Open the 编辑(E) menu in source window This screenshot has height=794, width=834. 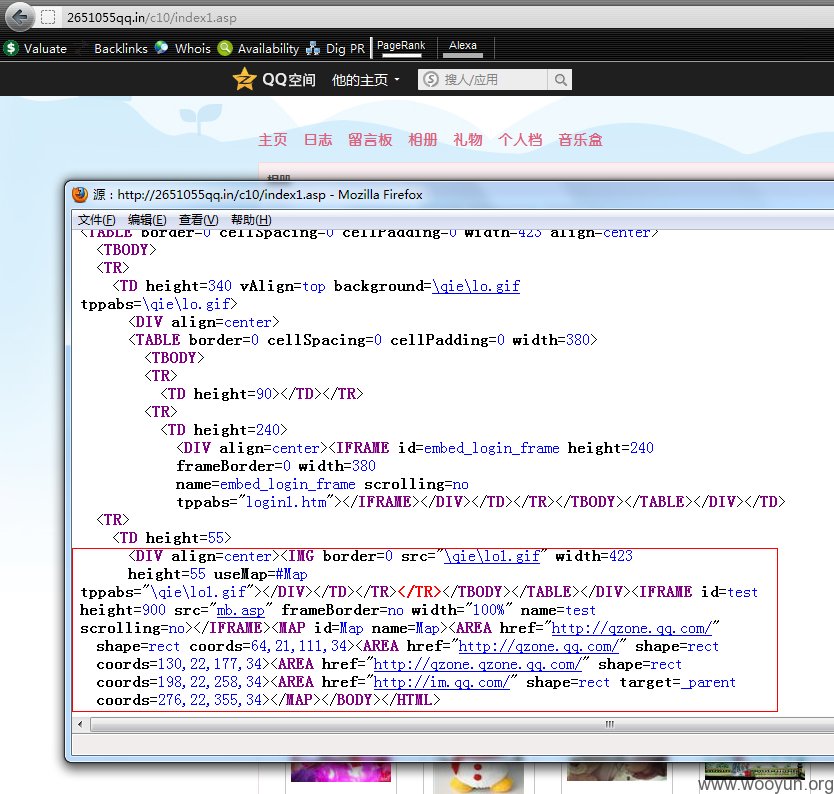(147, 220)
